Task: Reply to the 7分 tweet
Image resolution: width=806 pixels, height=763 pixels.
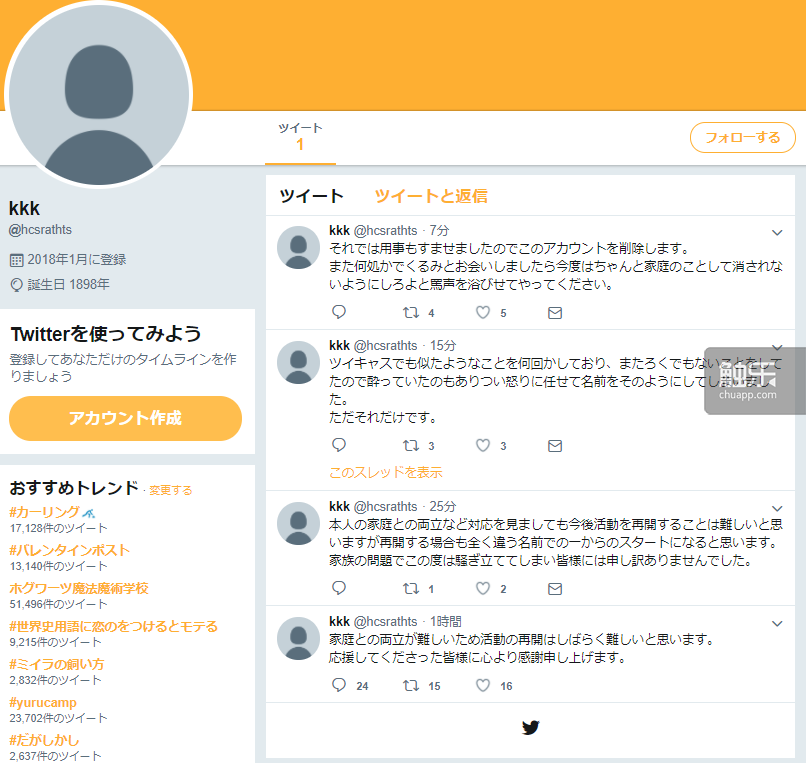Action: (x=339, y=312)
